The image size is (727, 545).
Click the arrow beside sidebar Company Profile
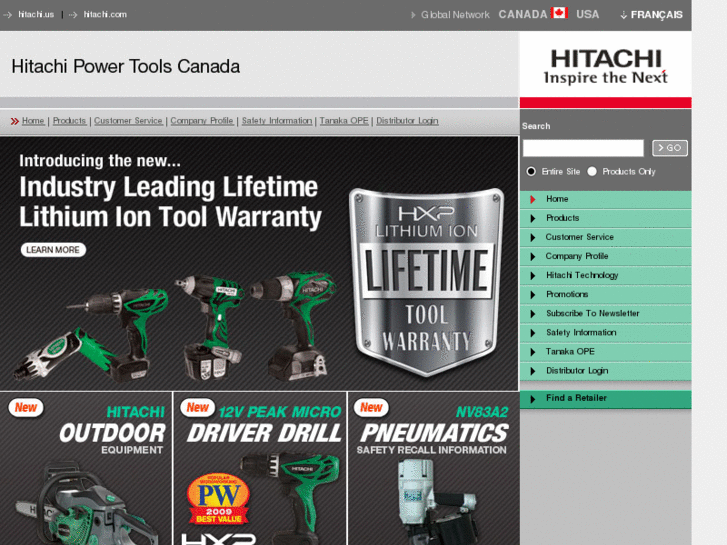533,256
